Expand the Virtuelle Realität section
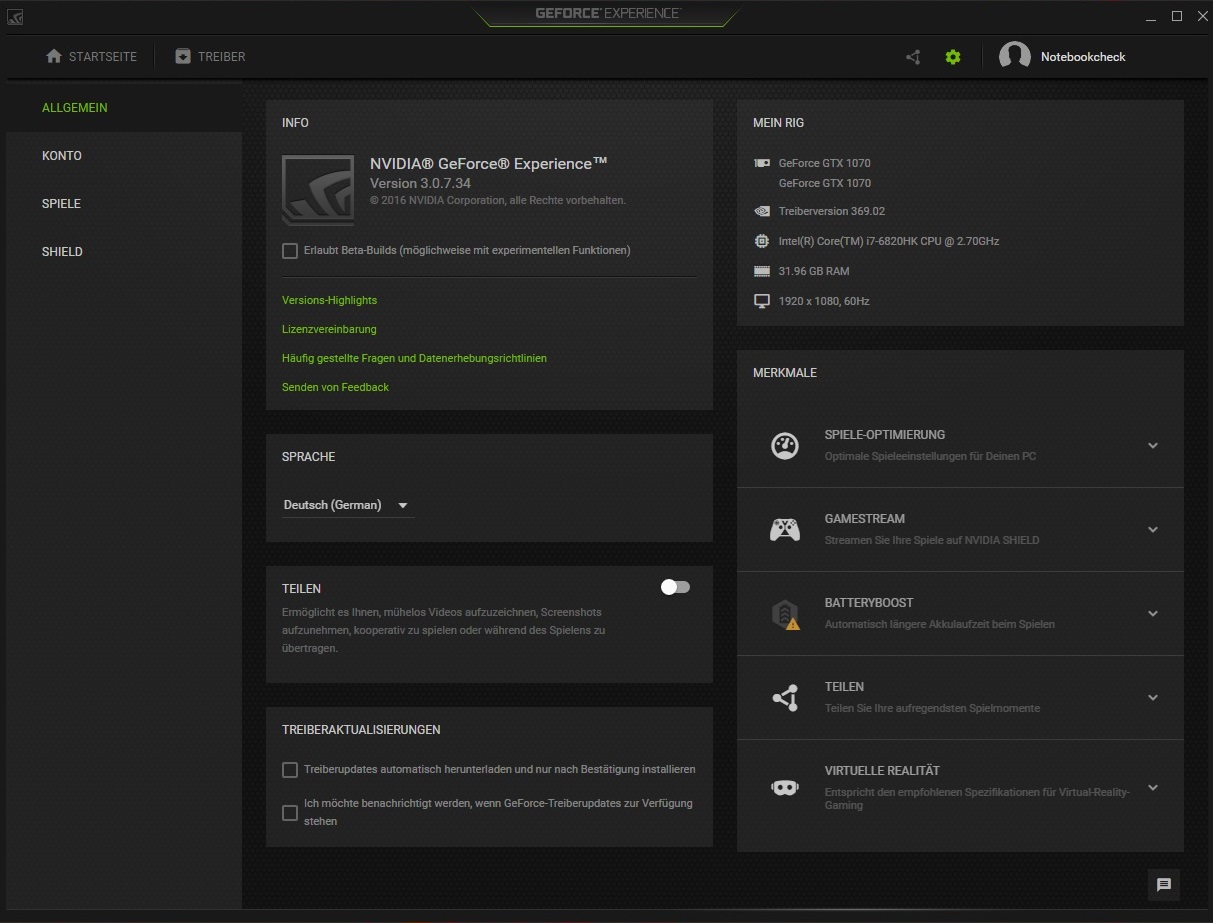1213x923 pixels. point(1153,788)
